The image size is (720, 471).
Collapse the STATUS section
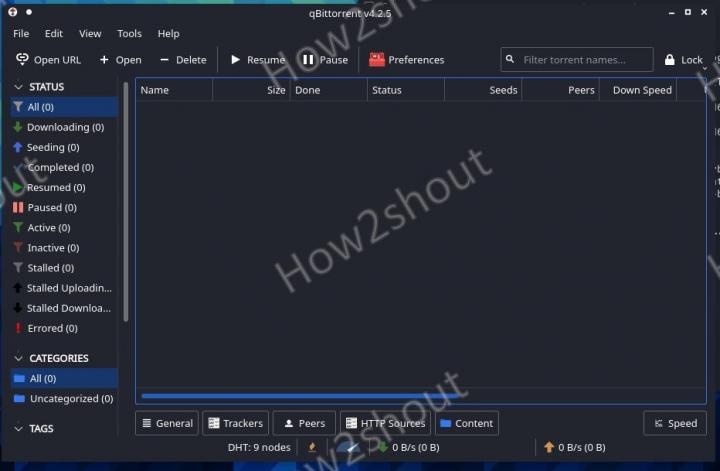pos(18,87)
